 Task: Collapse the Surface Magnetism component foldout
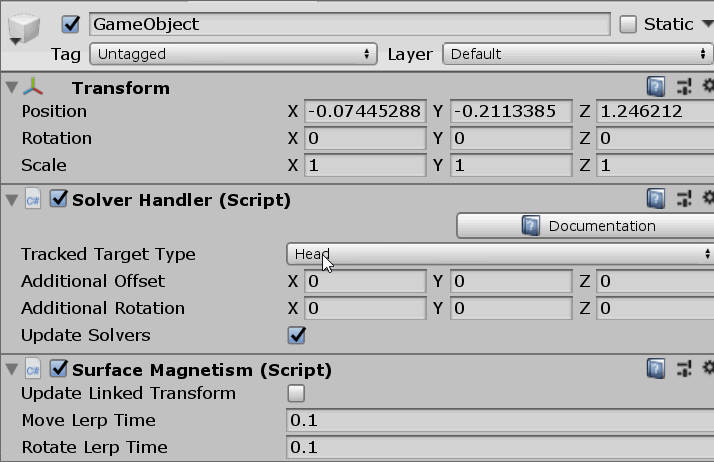[x=11, y=370]
